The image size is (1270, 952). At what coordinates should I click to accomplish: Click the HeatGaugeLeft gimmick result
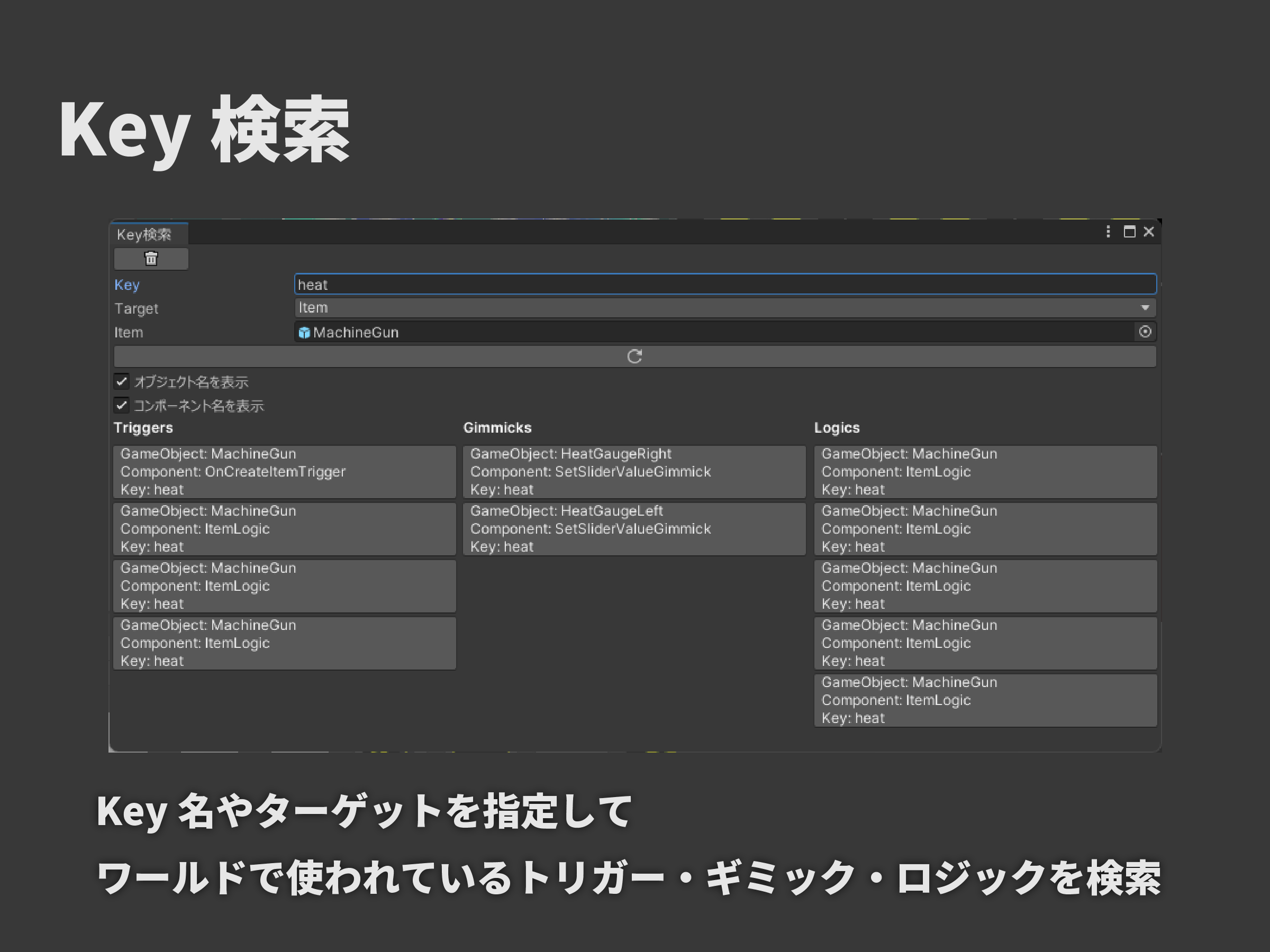coord(634,528)
